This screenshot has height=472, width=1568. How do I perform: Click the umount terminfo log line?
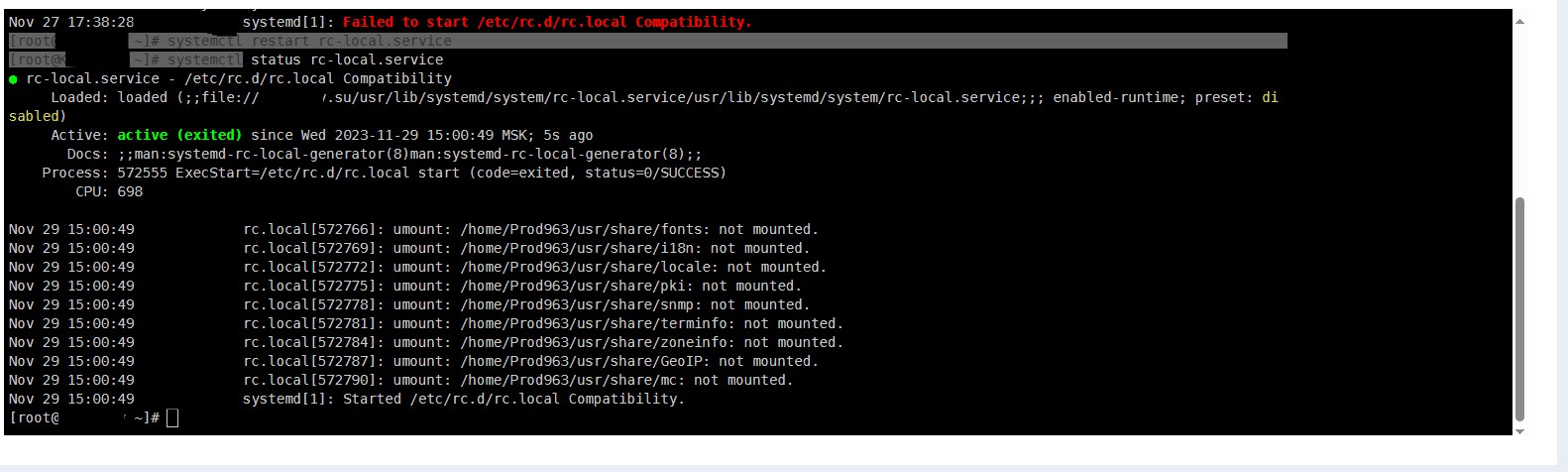tap(542, 323)
